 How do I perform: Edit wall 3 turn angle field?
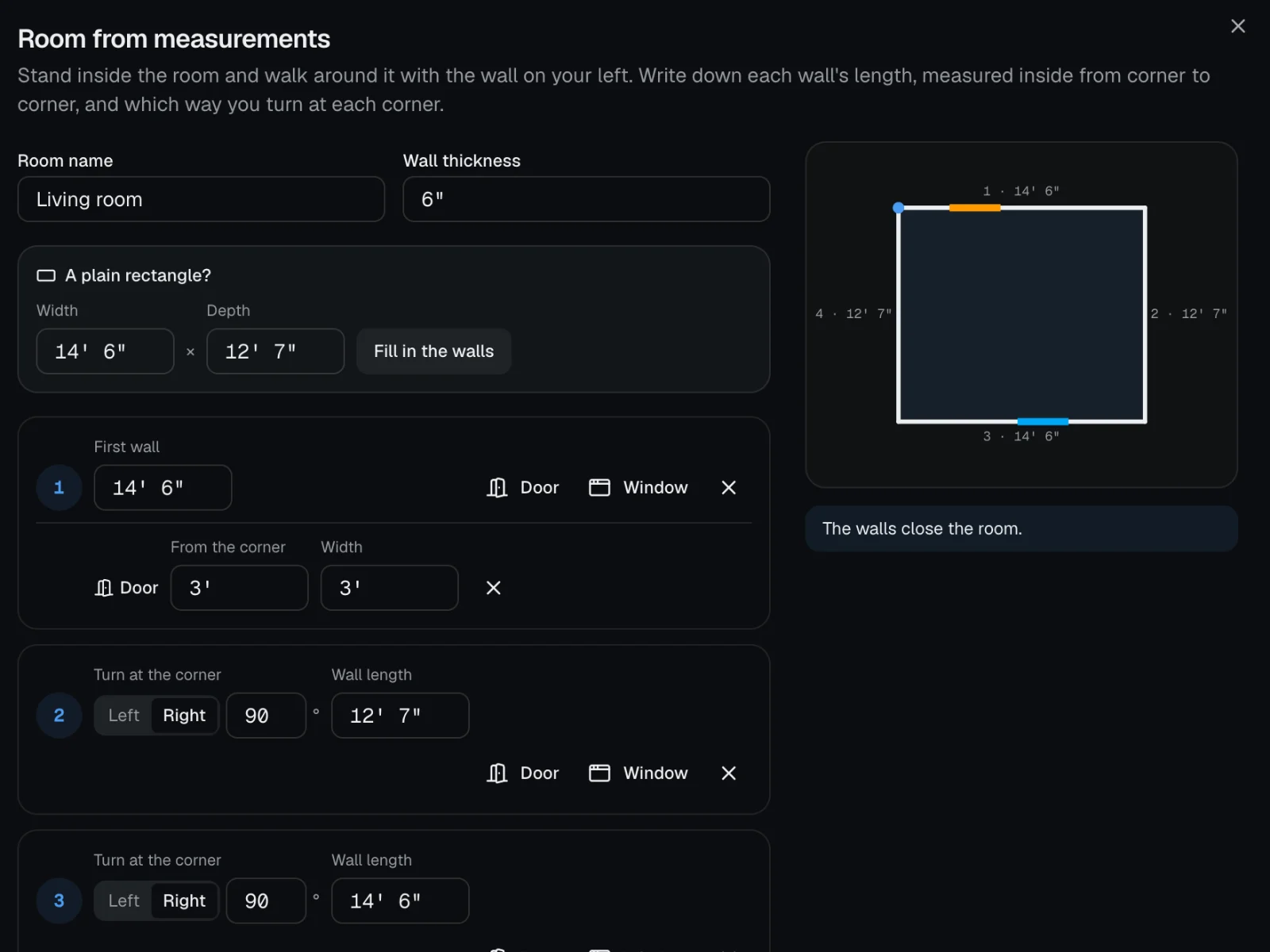pyautogui.click(x=266, y=900)
